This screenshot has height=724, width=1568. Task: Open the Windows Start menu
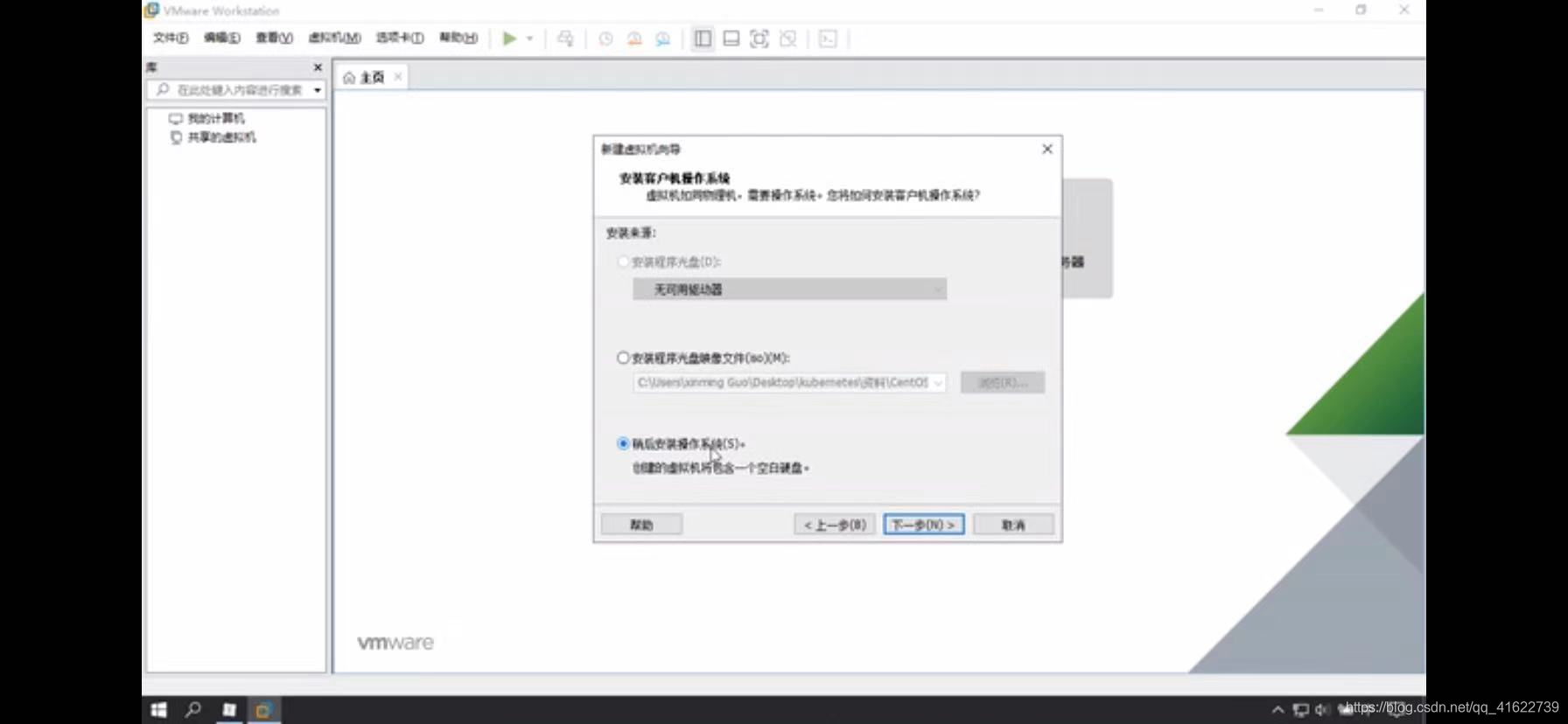(158, 710)
